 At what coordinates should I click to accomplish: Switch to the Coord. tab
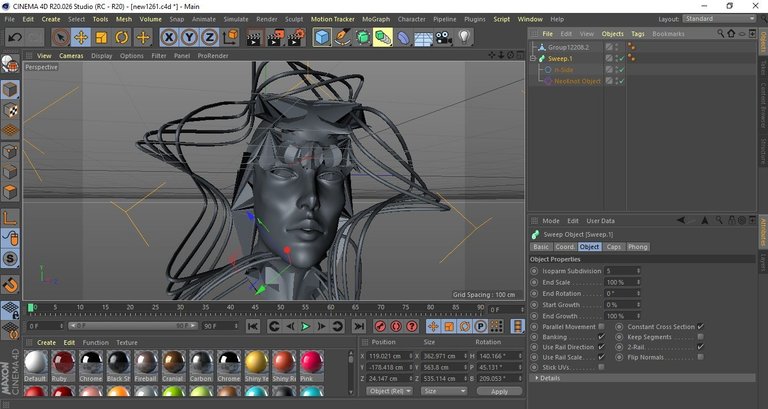[565, 247]
